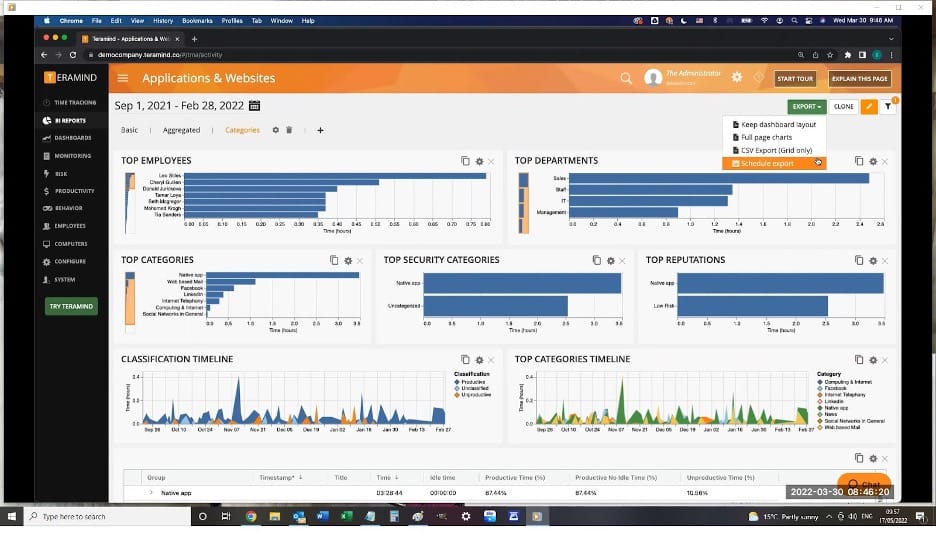Copy the Top Employees widget
This screenshot has height=548, width=936.
coord(465,161)
